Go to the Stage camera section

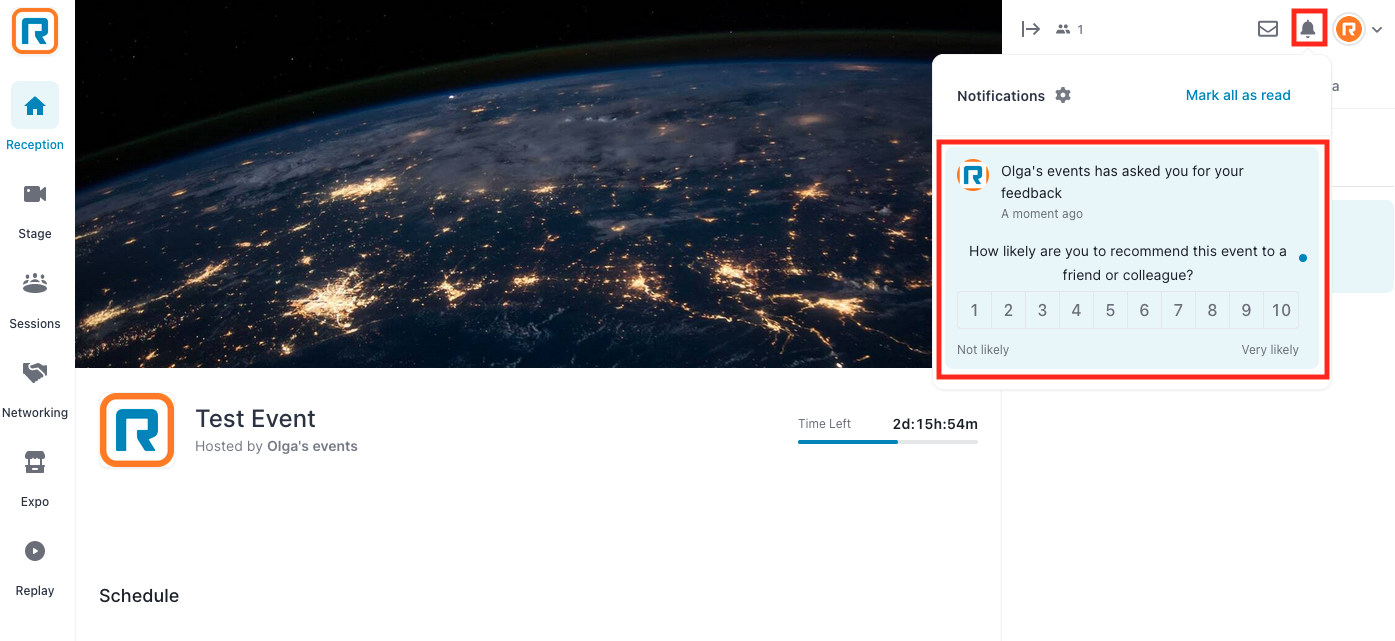(35, 210)
